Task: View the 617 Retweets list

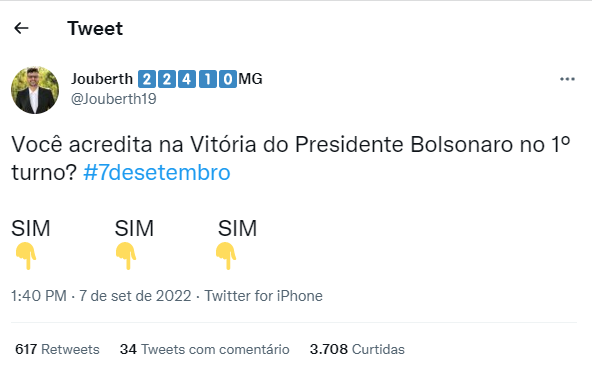Action: point(57,350)
